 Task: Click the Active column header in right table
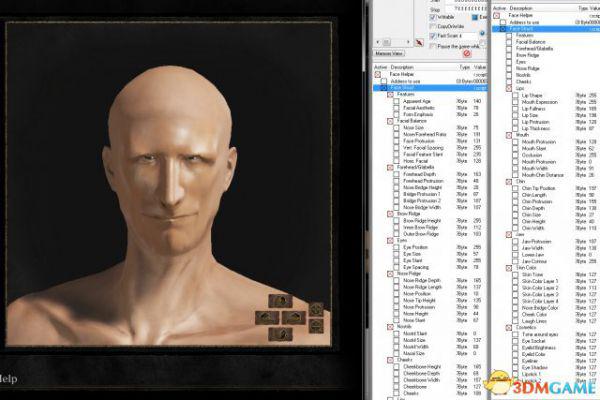pos(499,8)
